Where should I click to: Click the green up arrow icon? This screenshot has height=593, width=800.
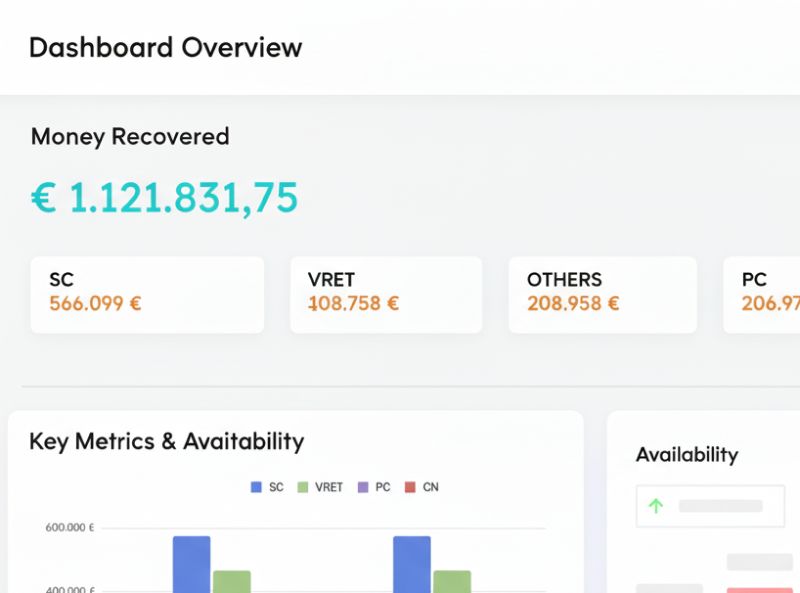[656, 506]
